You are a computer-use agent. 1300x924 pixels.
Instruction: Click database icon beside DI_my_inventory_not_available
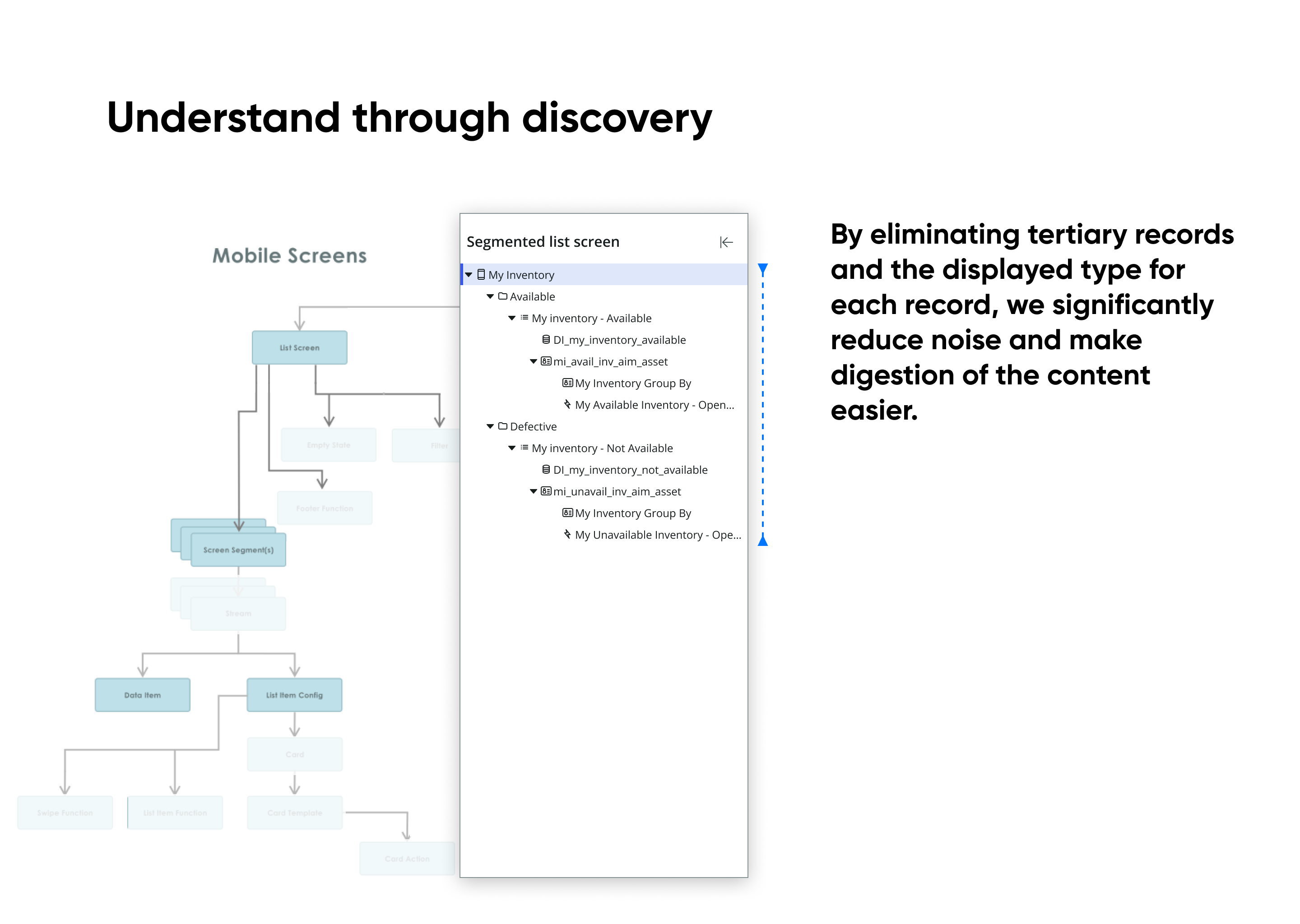546,469
